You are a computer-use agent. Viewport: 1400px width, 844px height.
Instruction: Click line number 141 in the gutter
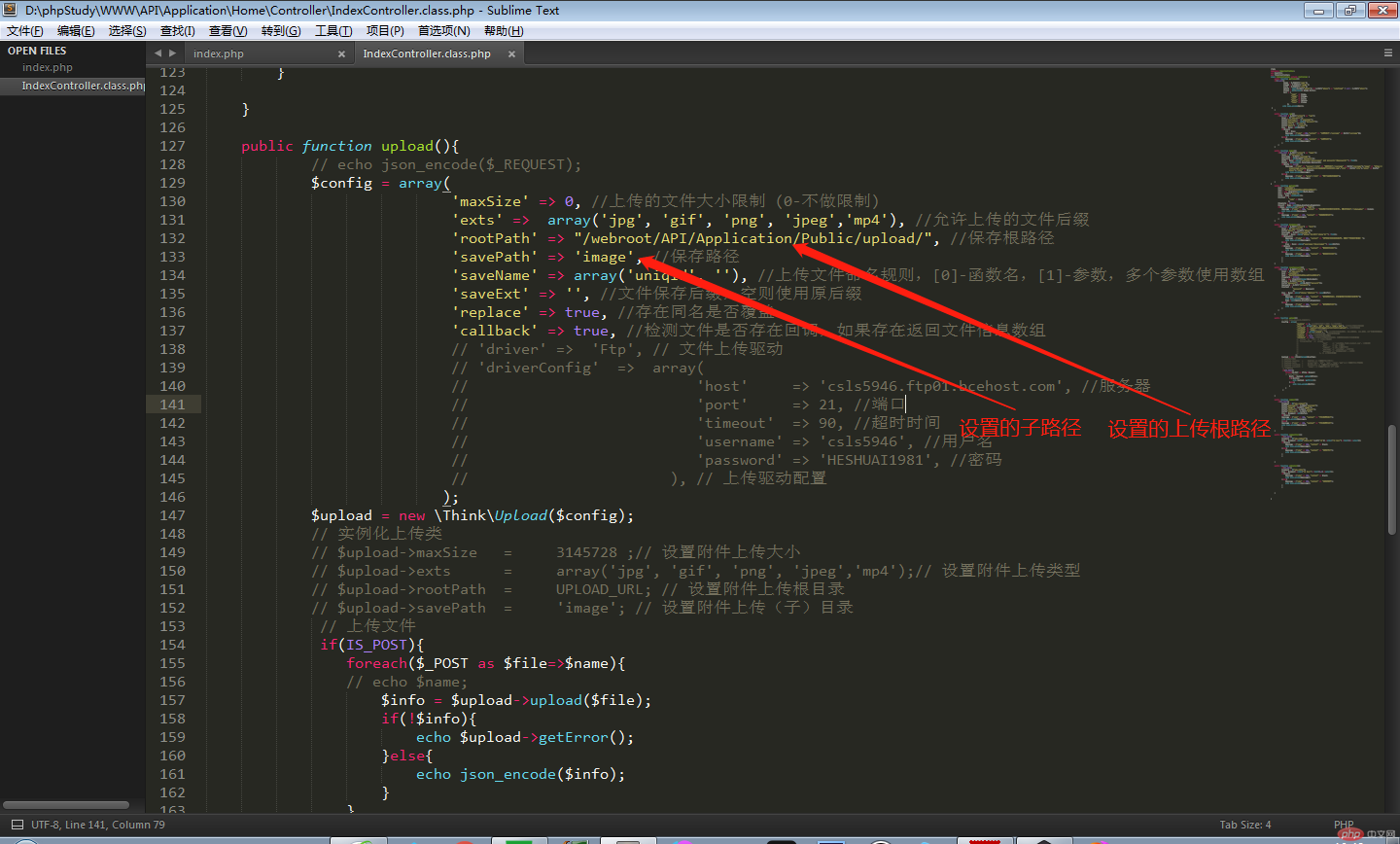click(x=172, y=404)
